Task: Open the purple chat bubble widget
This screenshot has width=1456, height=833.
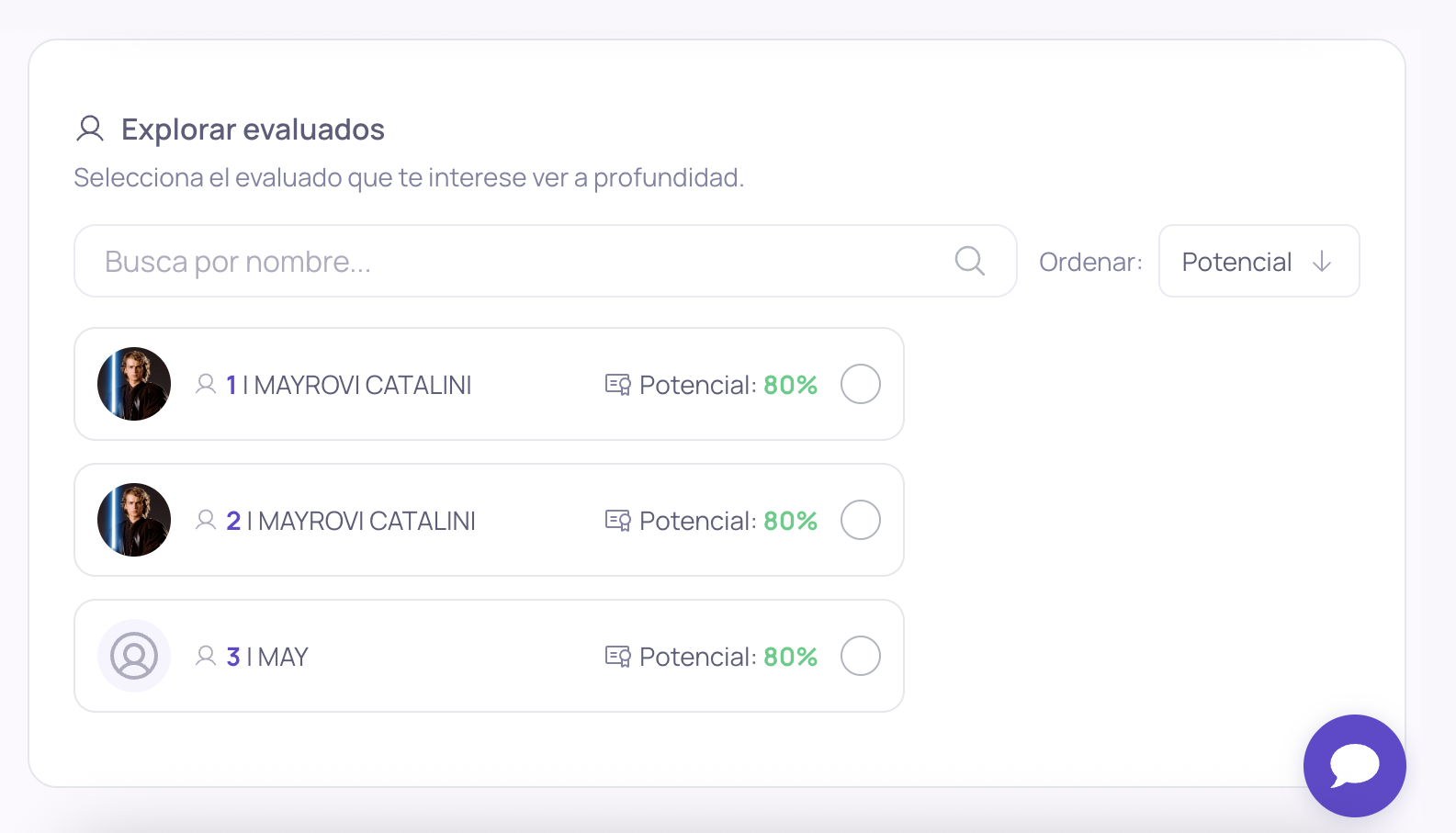Action: tap(1354, 765)
